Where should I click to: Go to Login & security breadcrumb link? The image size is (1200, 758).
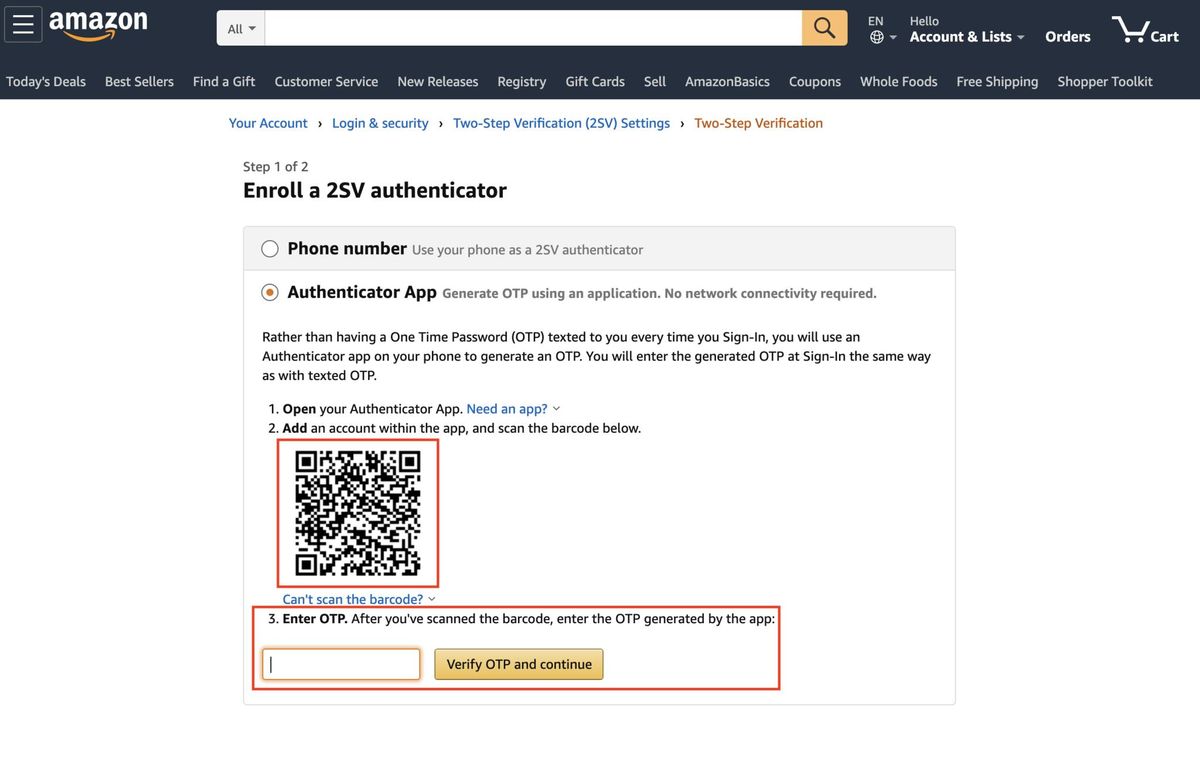point(380,122)
